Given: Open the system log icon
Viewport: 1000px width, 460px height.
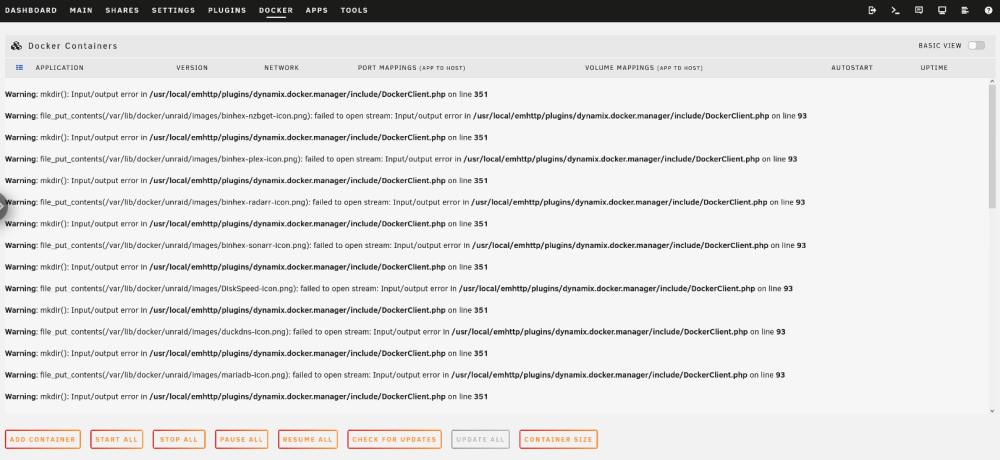Looking at the screenshot, I should (x=965, y=10).
